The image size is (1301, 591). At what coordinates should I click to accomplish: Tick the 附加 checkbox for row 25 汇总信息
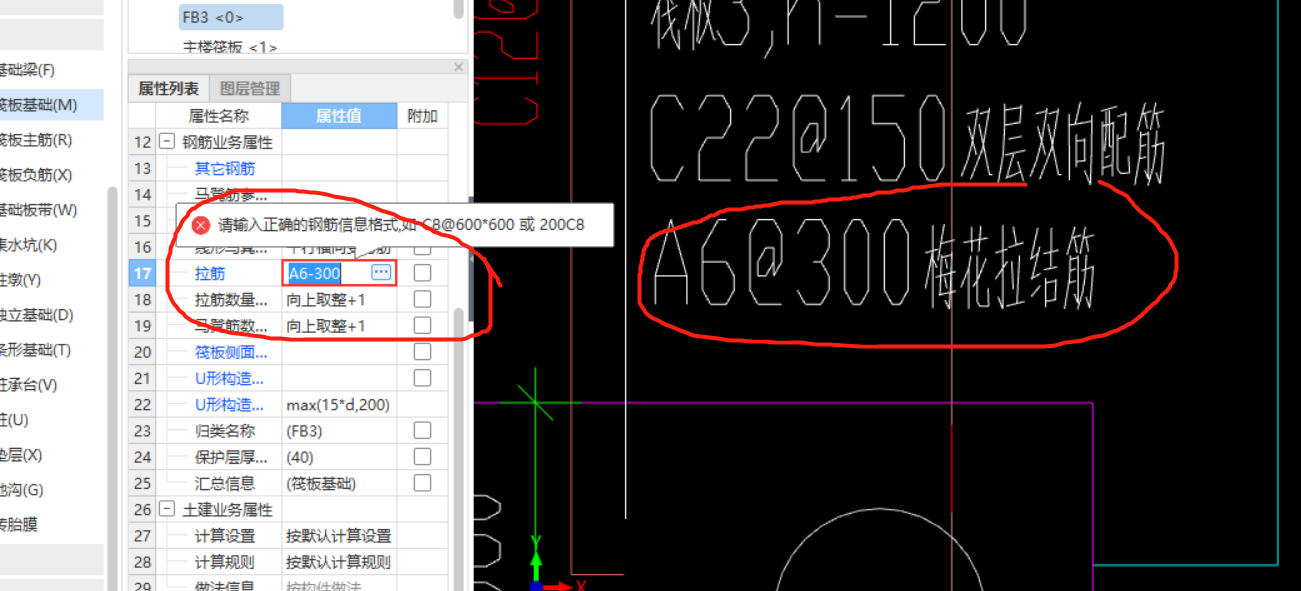tap(422, 483)
